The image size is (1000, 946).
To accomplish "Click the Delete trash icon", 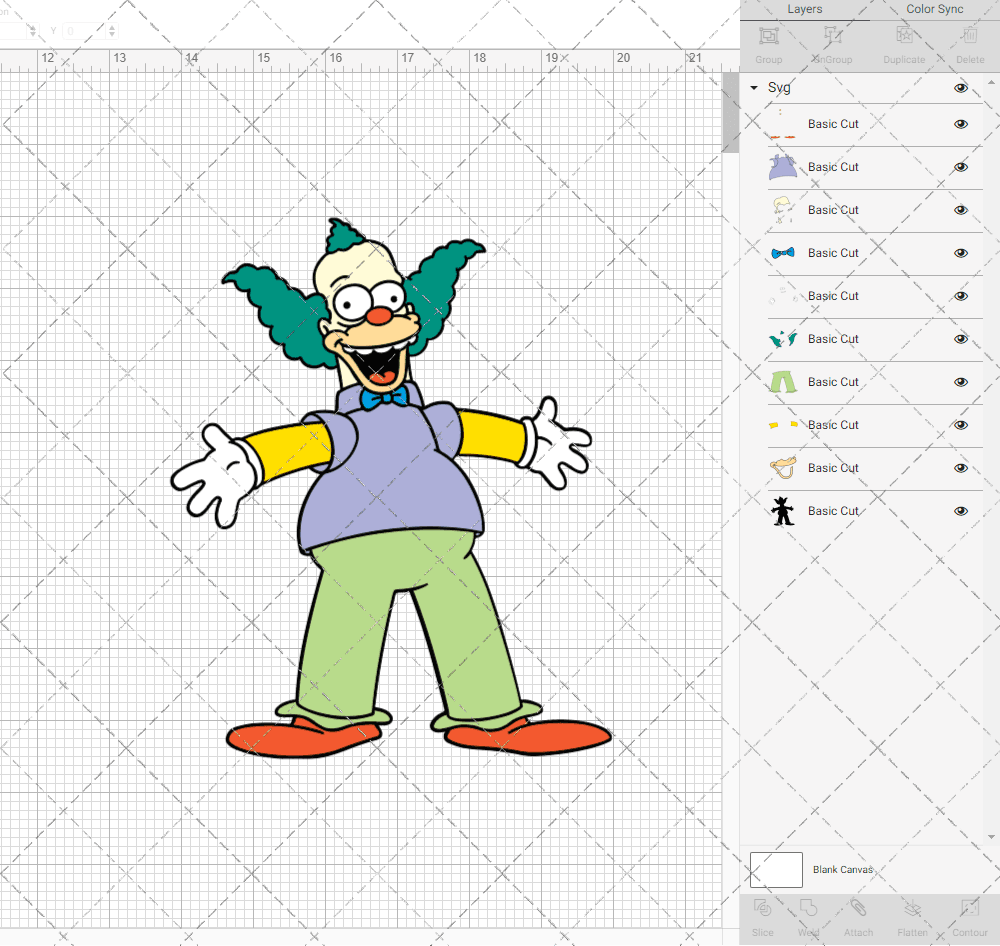I will click(x=970, y=35).
